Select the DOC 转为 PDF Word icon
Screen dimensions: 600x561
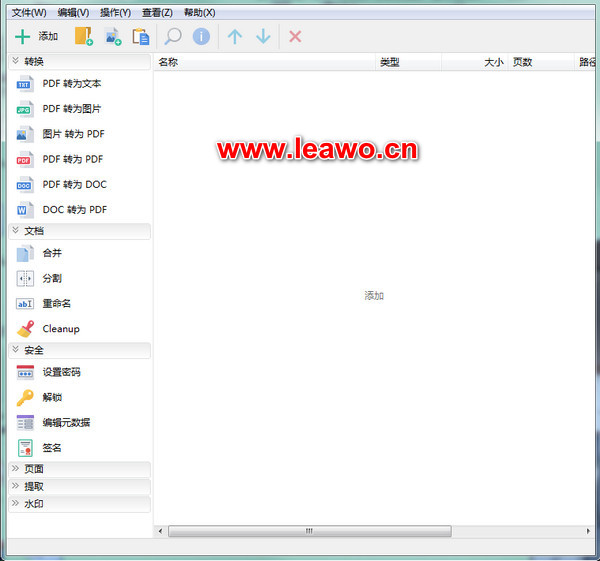click(x=25, y=210)
